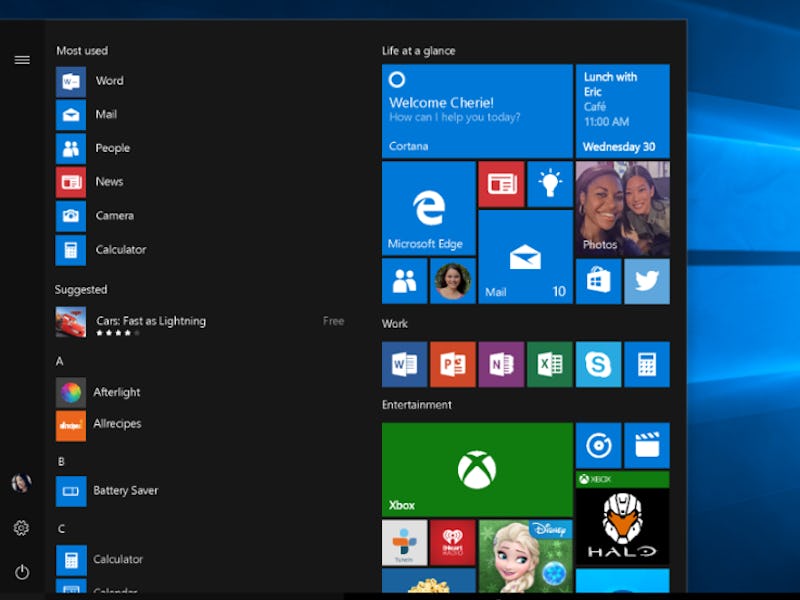Open the Windows Store tile
The height and width of the screenshot is (600, 800).
(x=598, y=281)
